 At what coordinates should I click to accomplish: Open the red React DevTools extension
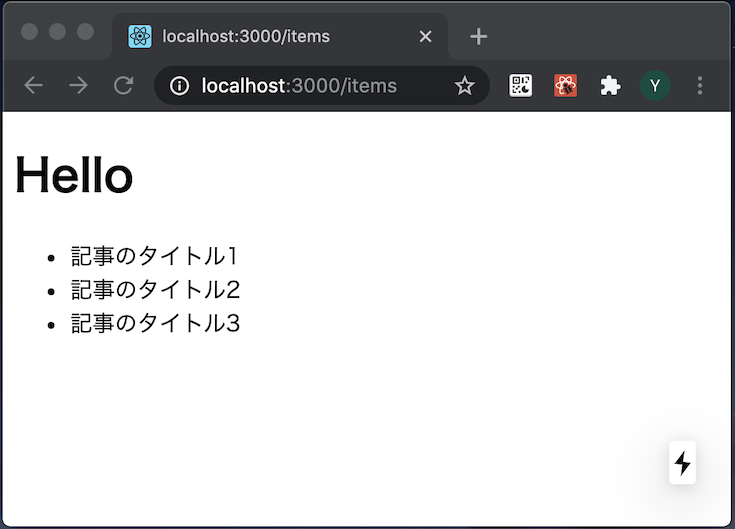[565, 86]
